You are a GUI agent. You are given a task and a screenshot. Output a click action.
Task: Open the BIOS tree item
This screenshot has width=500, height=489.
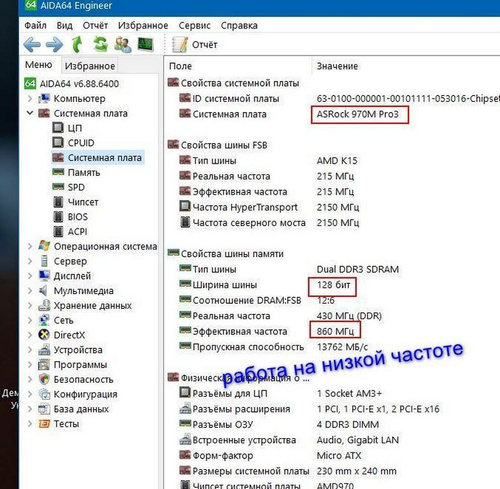pos(78,217)
